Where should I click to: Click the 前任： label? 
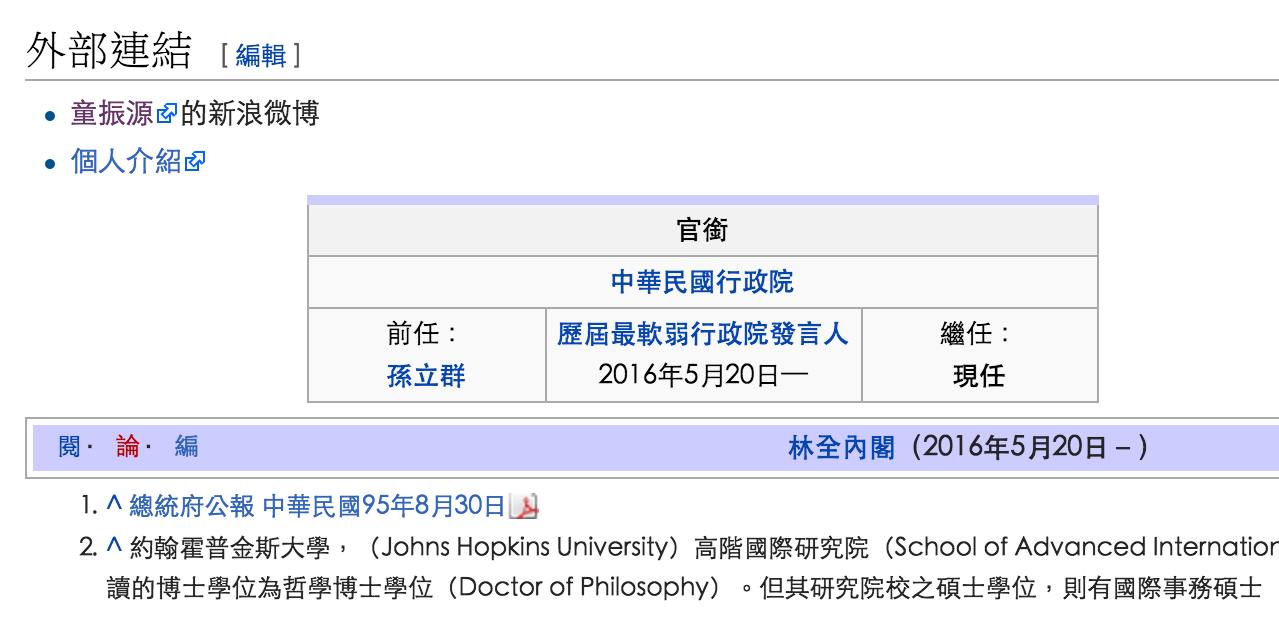pos(422,333)
